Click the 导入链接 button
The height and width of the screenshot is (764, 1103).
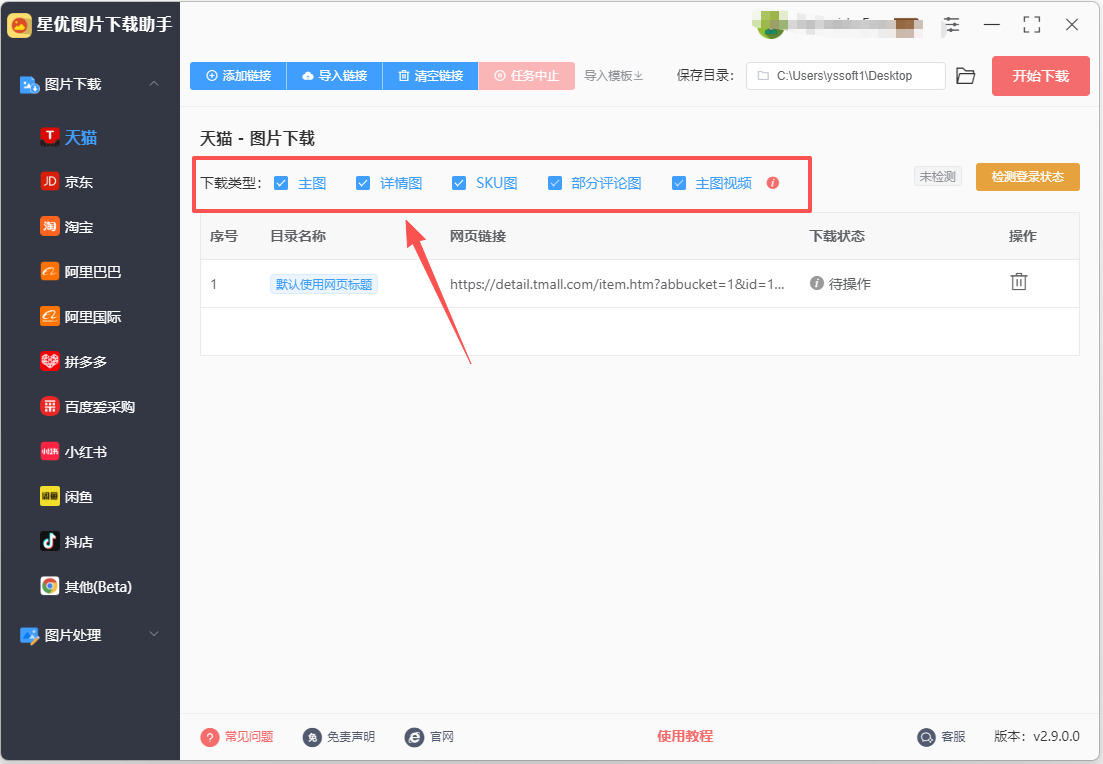335,75
